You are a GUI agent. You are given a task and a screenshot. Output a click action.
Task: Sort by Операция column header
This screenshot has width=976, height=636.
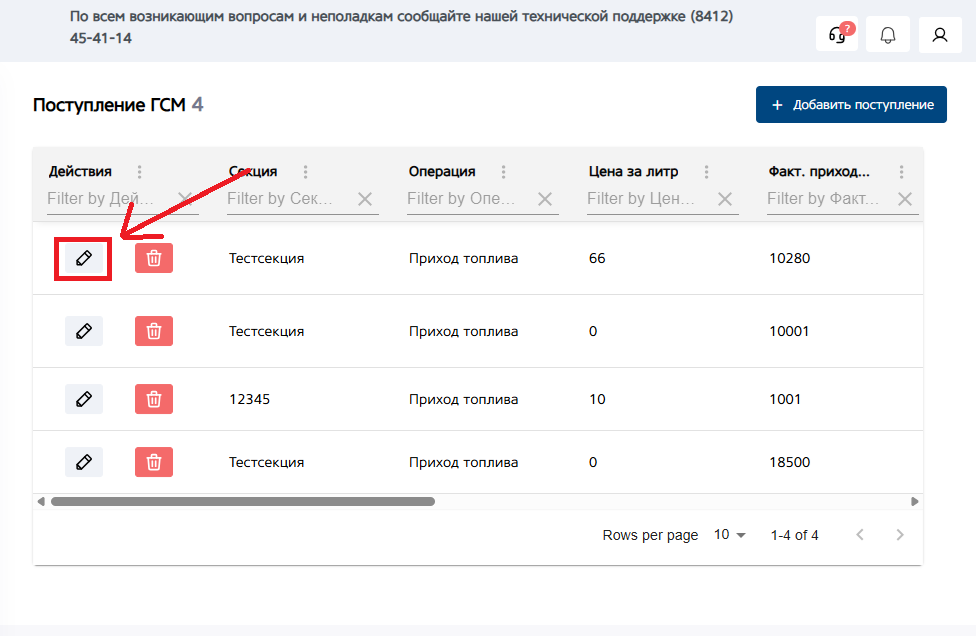442,171
